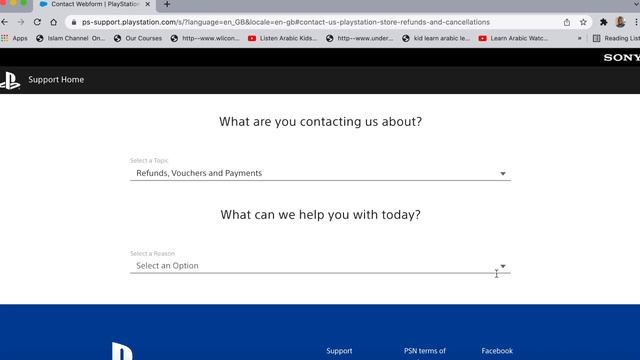Open the Chrome profile avatar
Viewport: 640px width, 360px height.
click(x=620, y=22)
